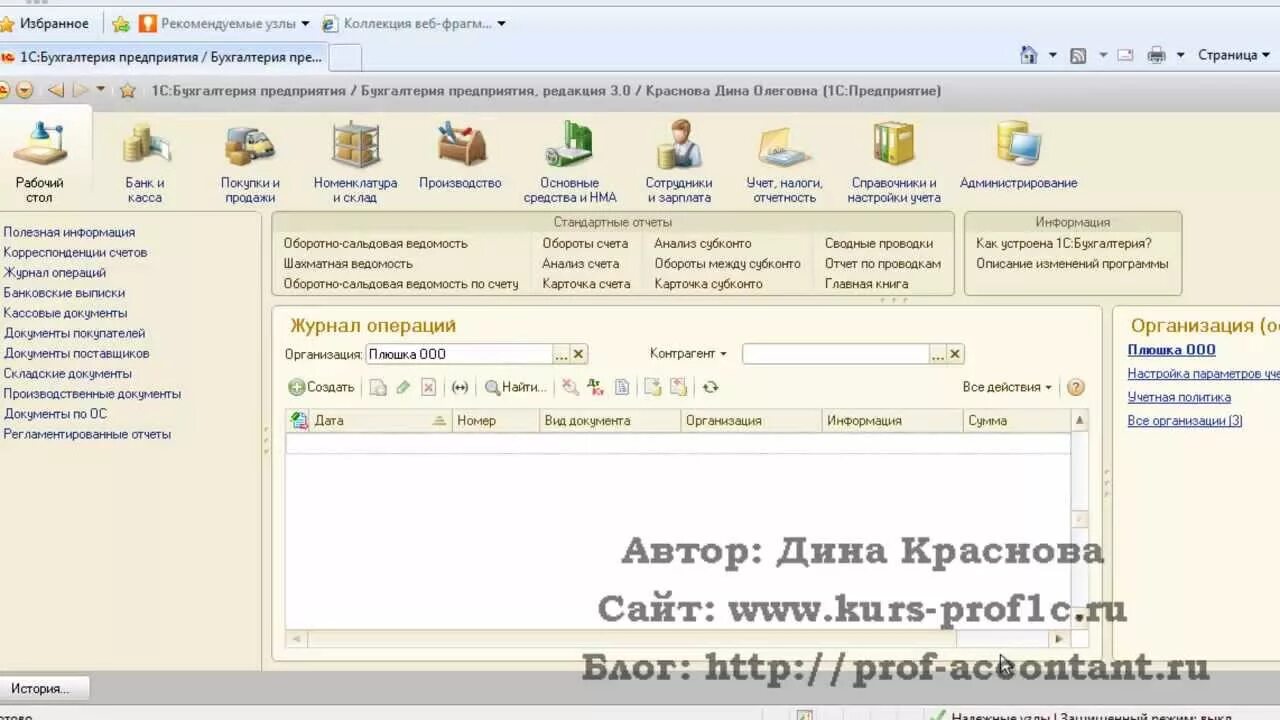The height and width of the screenshot is (720, 1280).
Task: Click the Создать button in the journal toolbar
Action: click(321, 387)
